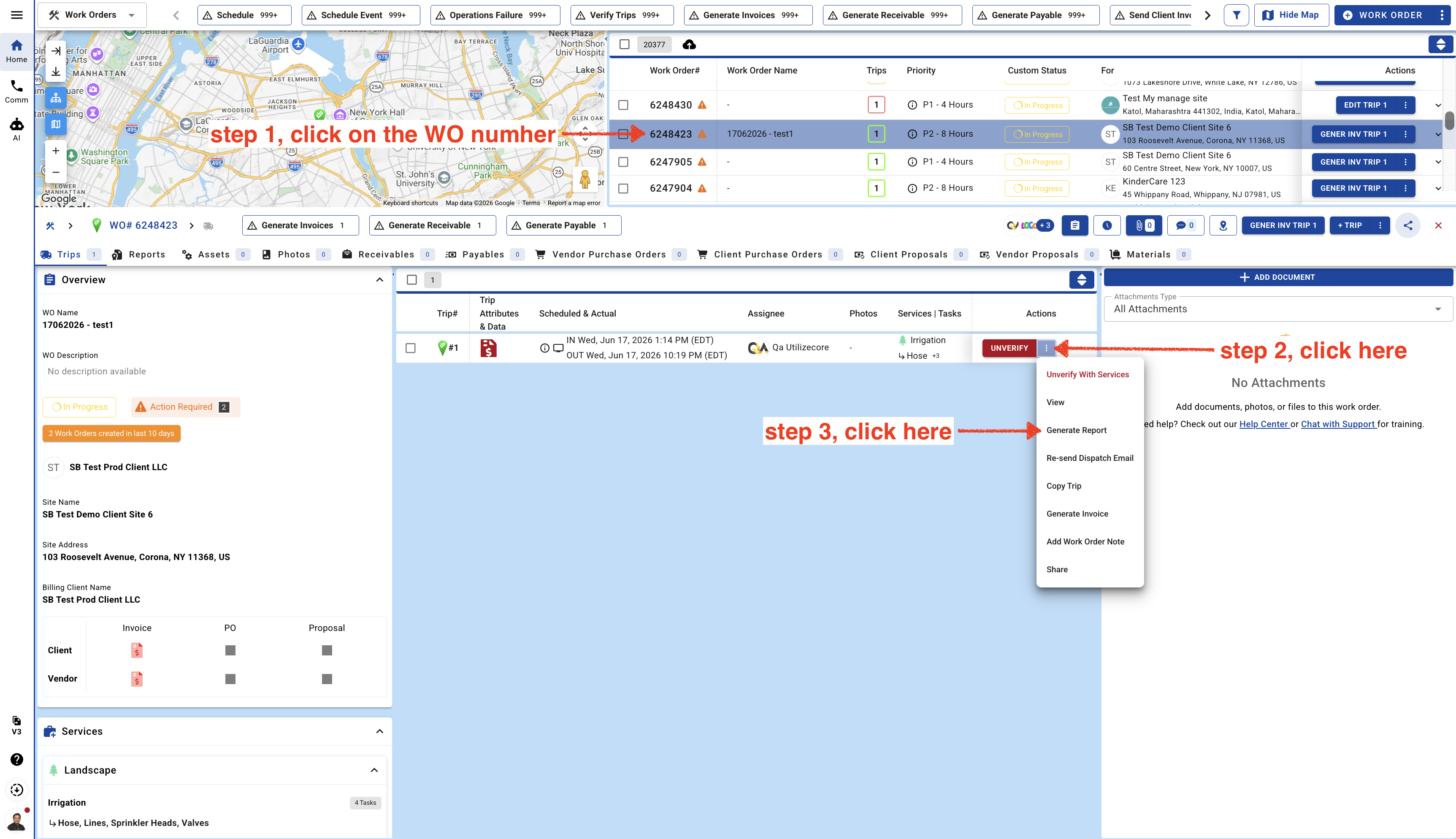Choose Unverify With Services menu item

coord(1087,375)
